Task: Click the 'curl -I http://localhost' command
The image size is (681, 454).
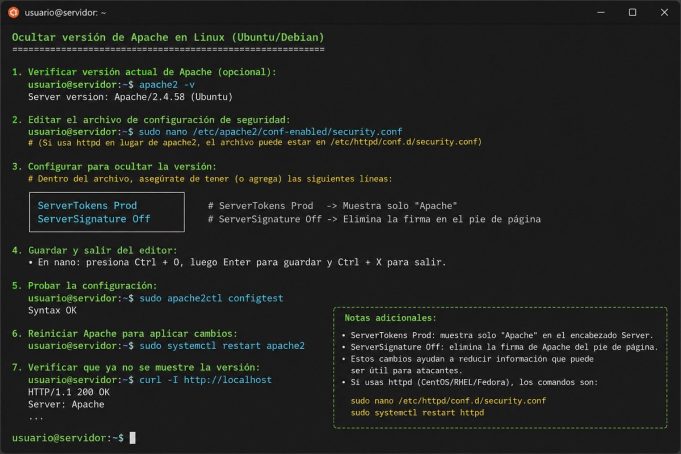Action: [x=205, y=380]
